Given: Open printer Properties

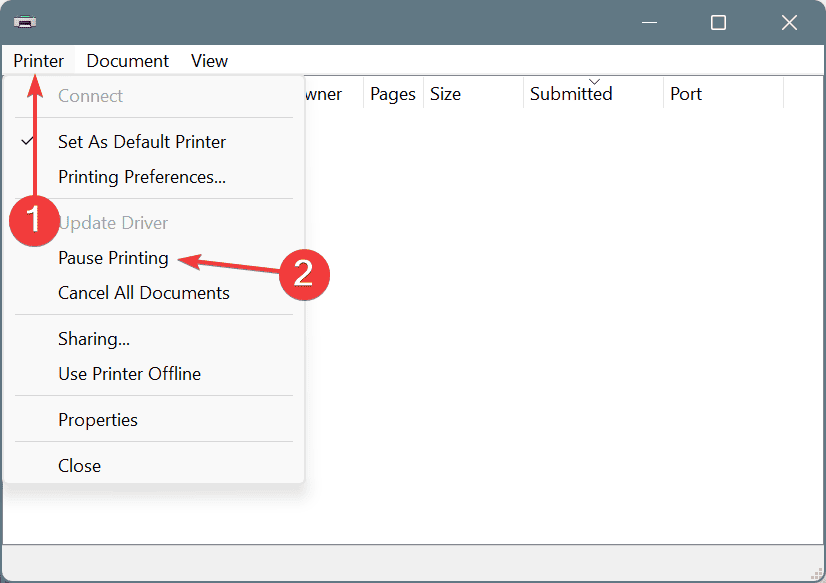Looking at the screenshot, I should pyautogui.click(x=154, y=420).
